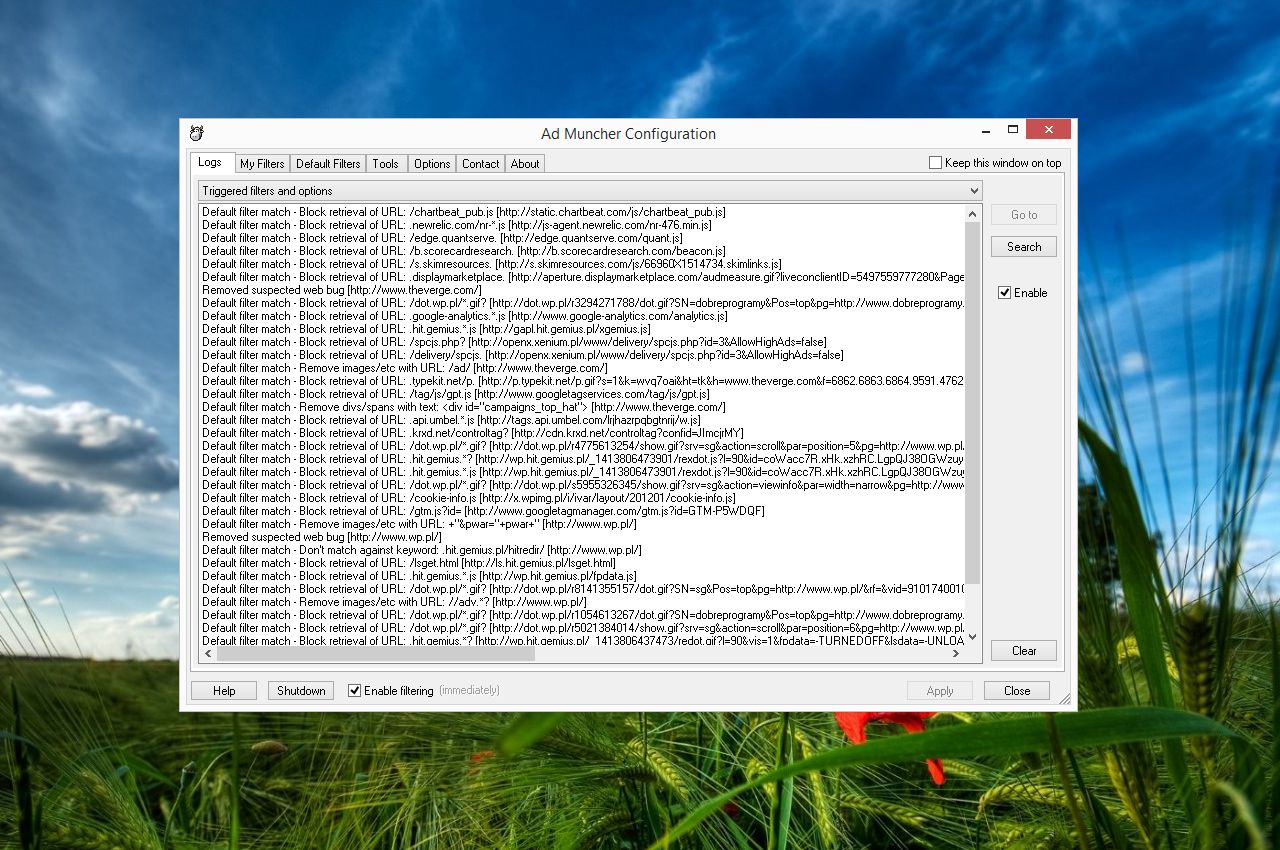Click the Go to button

coord(1024,215)
